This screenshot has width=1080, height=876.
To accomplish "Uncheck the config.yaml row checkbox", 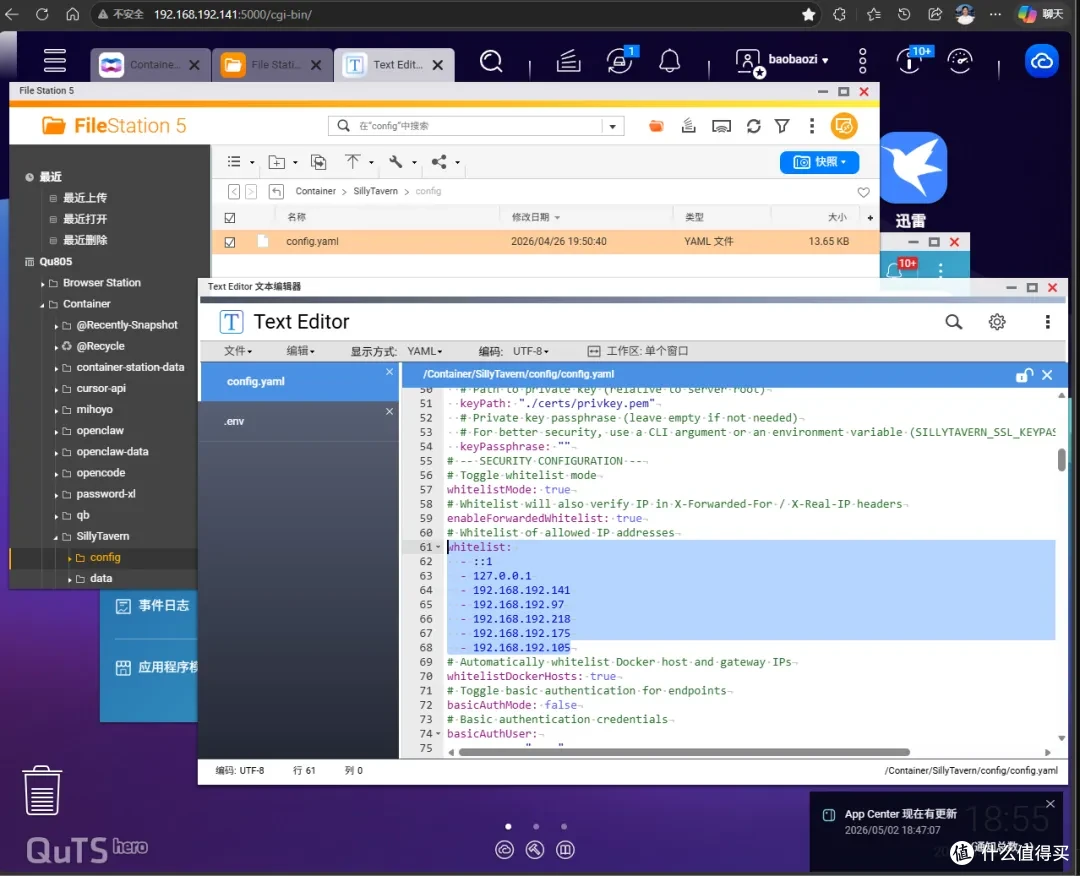I will click(230, 242).
